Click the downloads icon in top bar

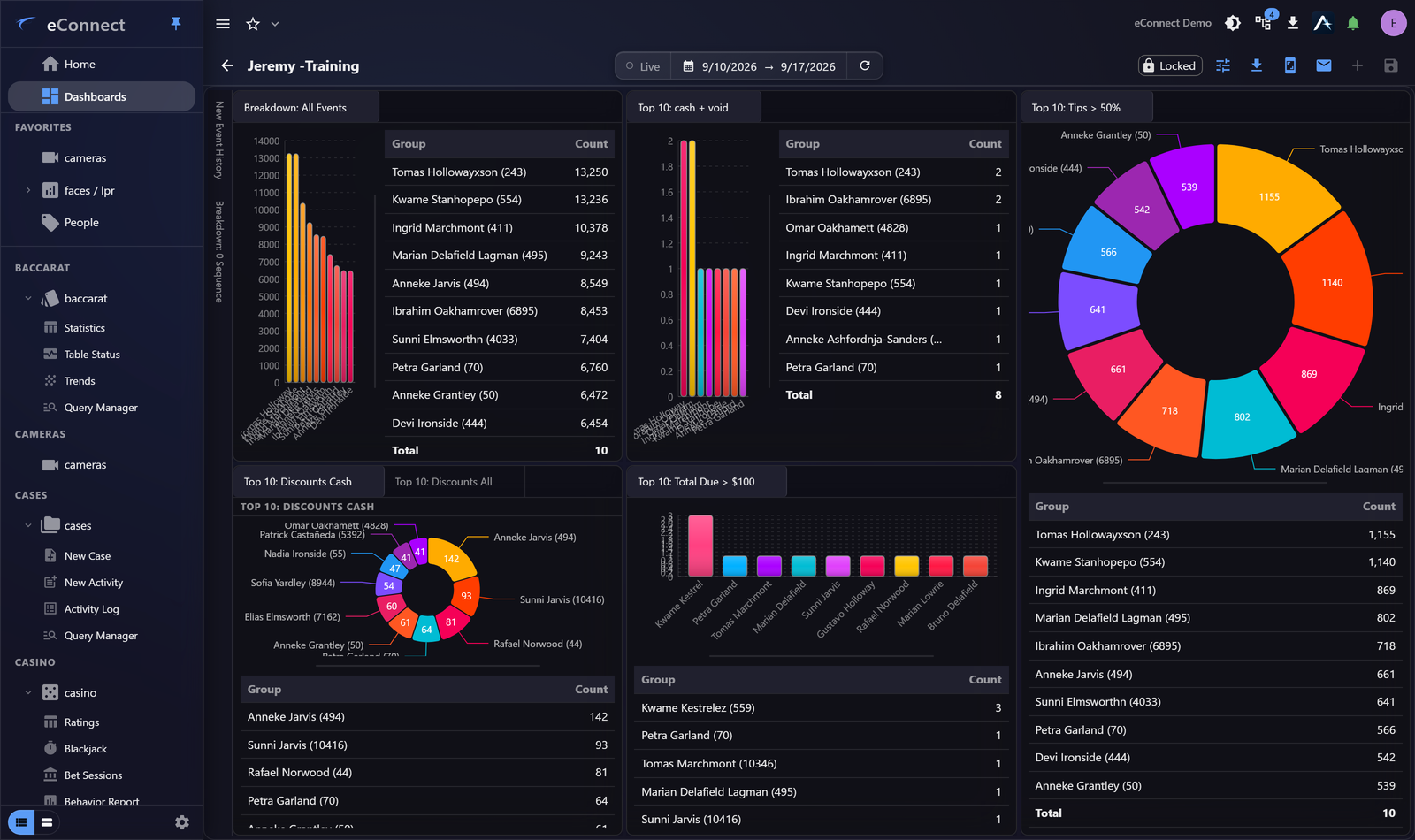coord(1293,23)
